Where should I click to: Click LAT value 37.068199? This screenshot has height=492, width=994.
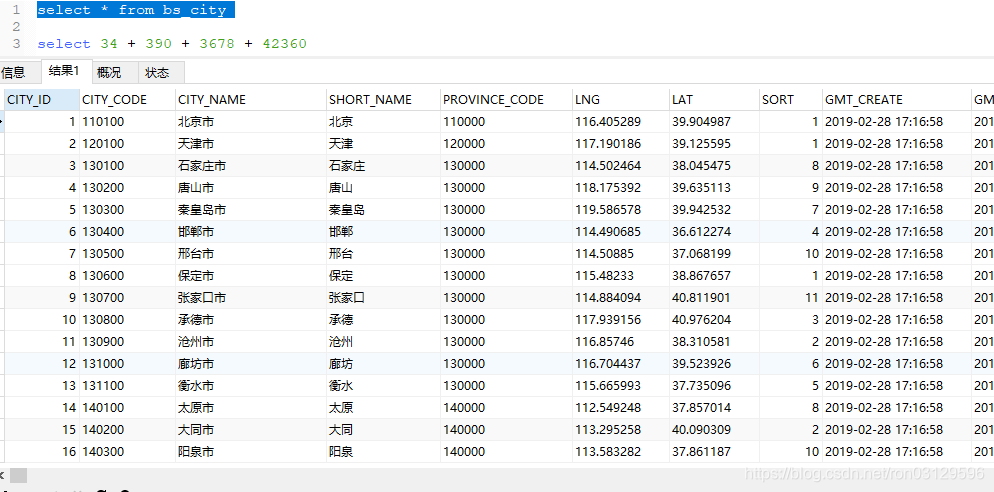714,254
